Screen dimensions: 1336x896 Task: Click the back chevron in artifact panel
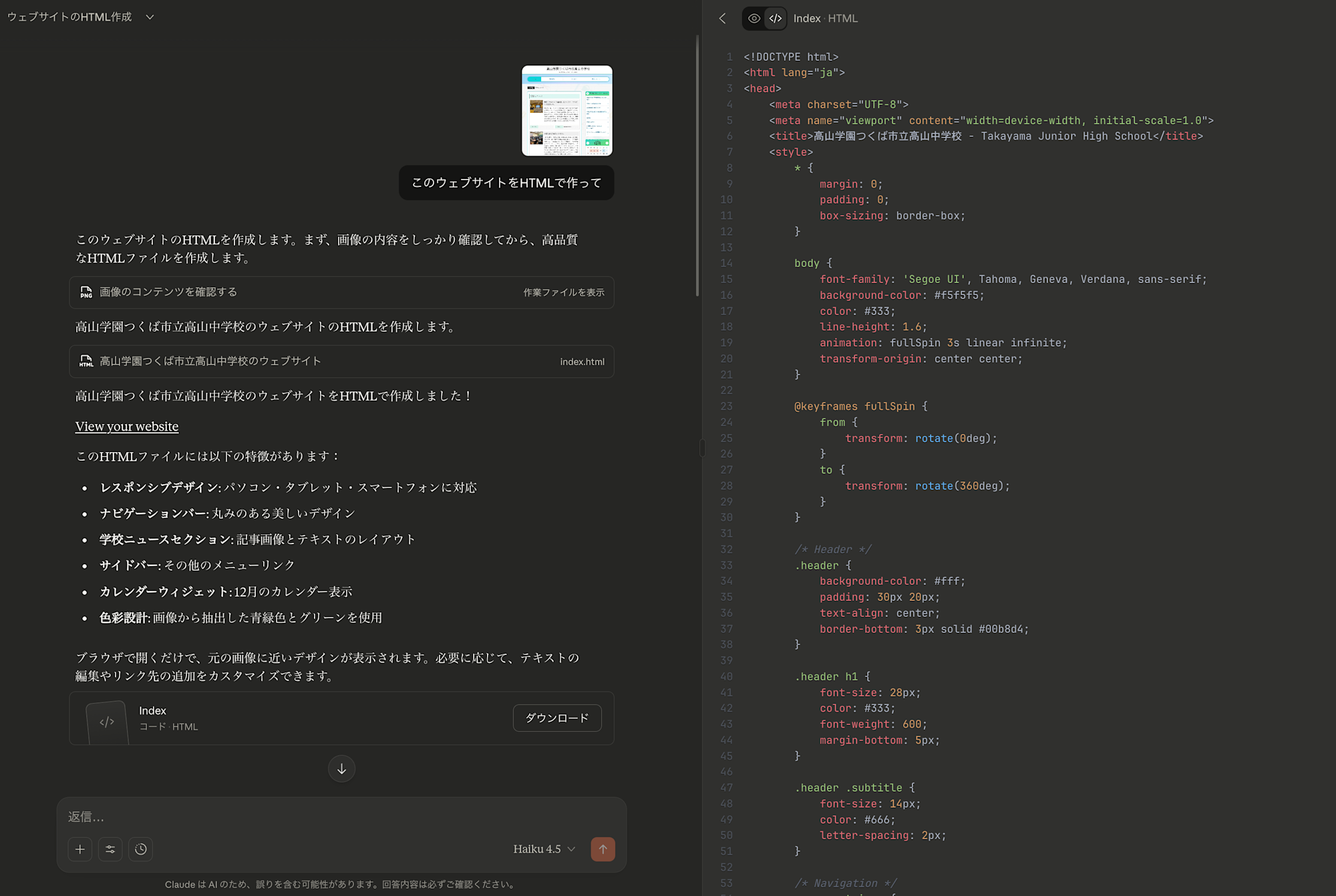click(x=722, y=19)
